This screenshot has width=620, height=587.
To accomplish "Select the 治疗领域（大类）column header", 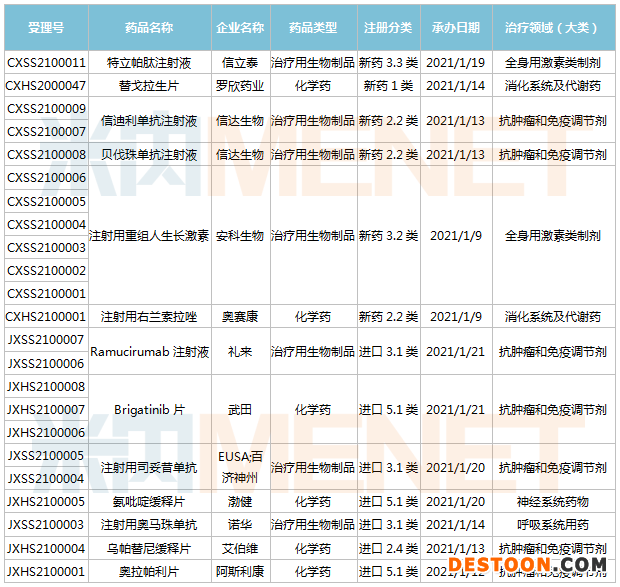I will tap(552, 26).
